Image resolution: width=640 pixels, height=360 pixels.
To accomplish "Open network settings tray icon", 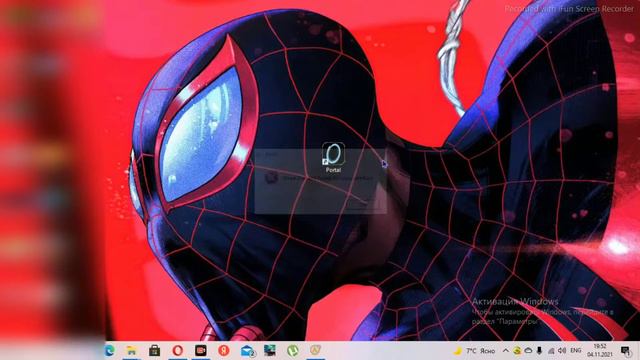I will pyautogui.click(x=551, y=351).
